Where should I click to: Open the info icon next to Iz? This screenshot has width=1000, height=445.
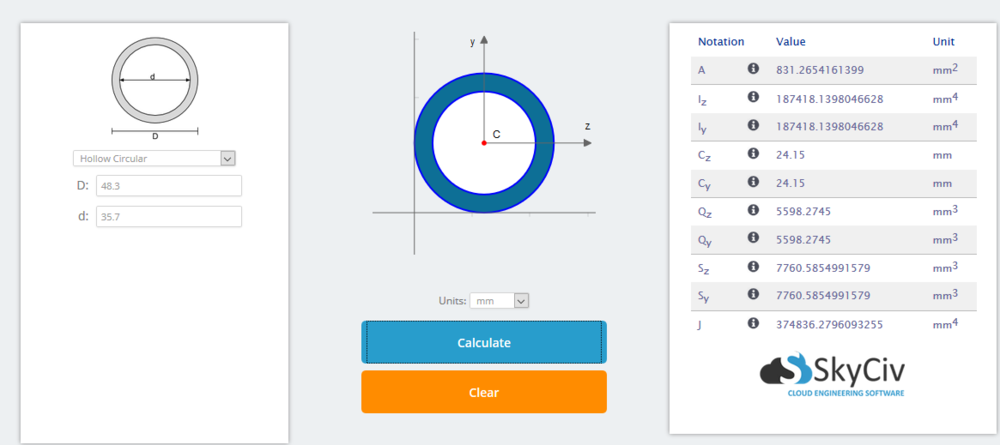point(753,97)
